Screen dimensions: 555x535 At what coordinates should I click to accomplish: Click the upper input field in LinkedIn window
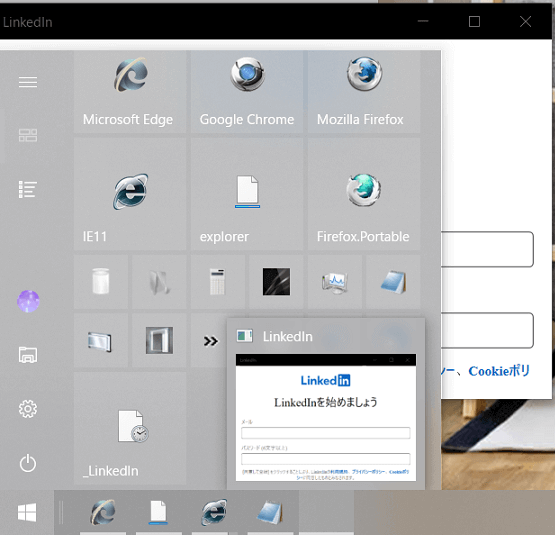(x=487, y=249)
